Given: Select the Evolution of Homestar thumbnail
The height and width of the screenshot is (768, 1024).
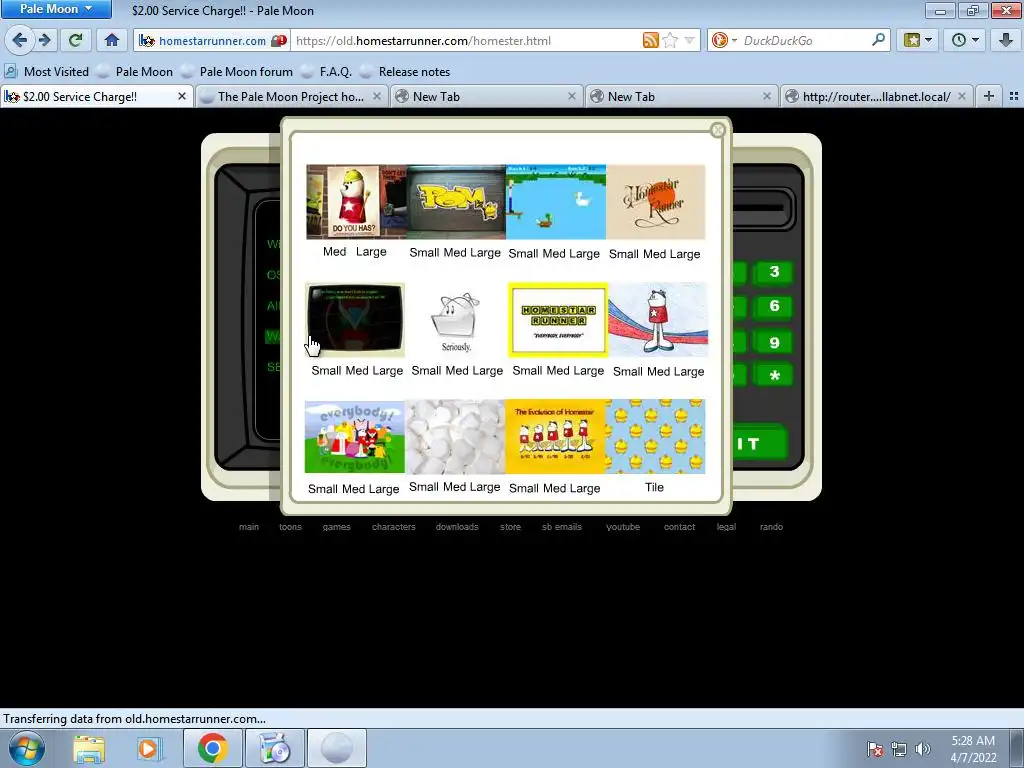Looking at the screenshot, I should (x=555, y=436).
